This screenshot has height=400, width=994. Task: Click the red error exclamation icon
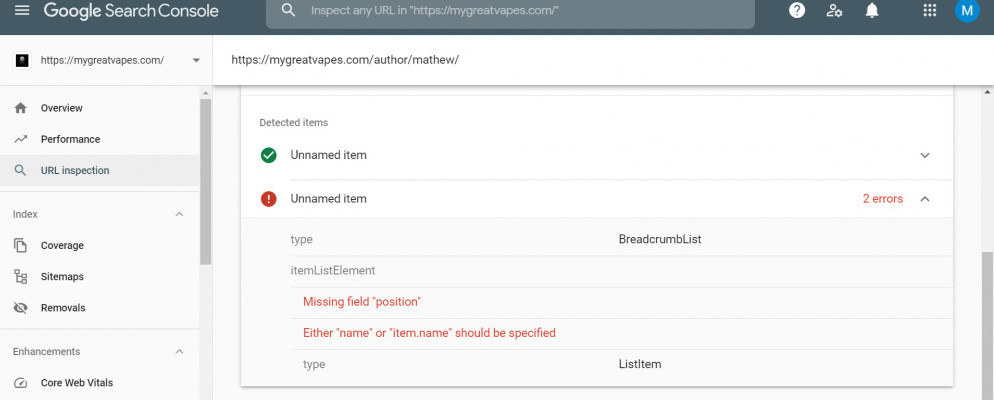pyautogui.click(x=269, y=198)
